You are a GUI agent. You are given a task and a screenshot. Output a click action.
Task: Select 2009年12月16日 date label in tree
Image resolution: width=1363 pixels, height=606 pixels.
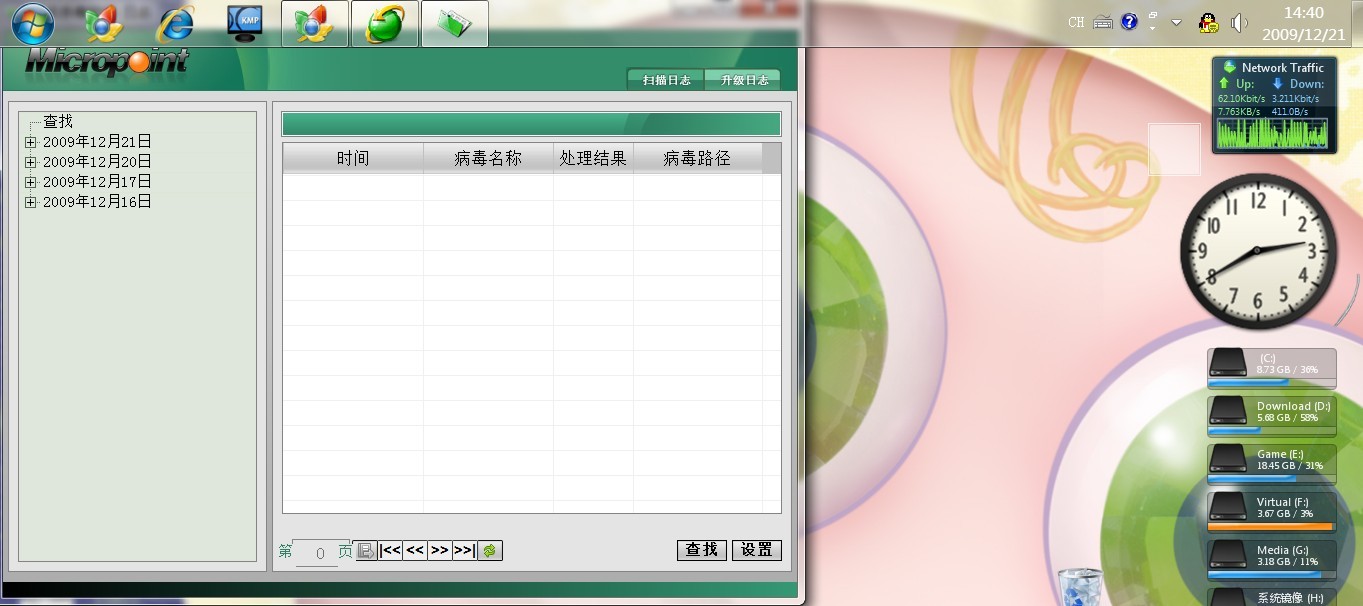(97, 202)
